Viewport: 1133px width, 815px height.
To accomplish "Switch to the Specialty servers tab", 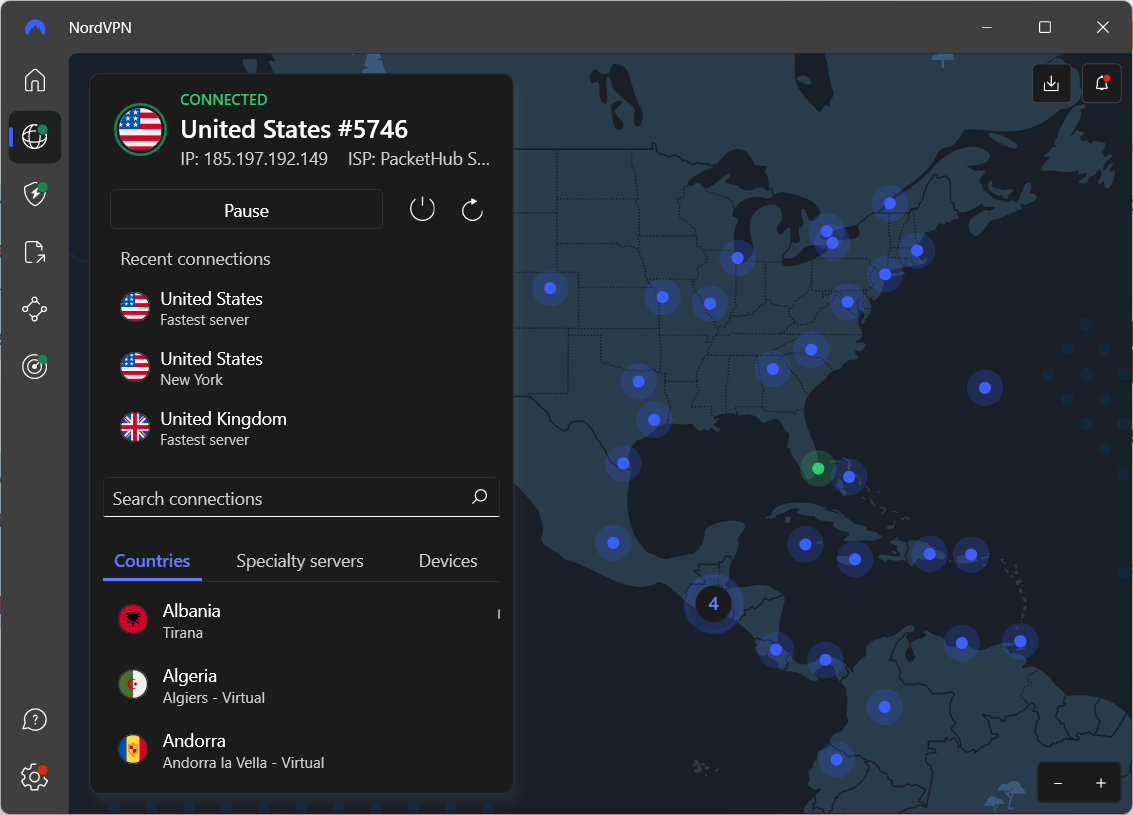I will point(300,561).
